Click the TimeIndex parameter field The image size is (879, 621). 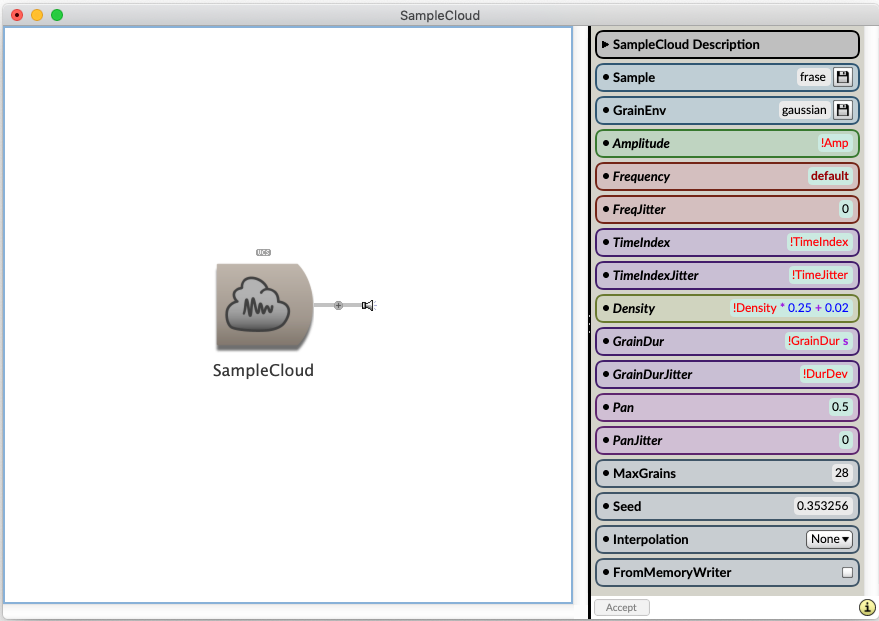819,242
